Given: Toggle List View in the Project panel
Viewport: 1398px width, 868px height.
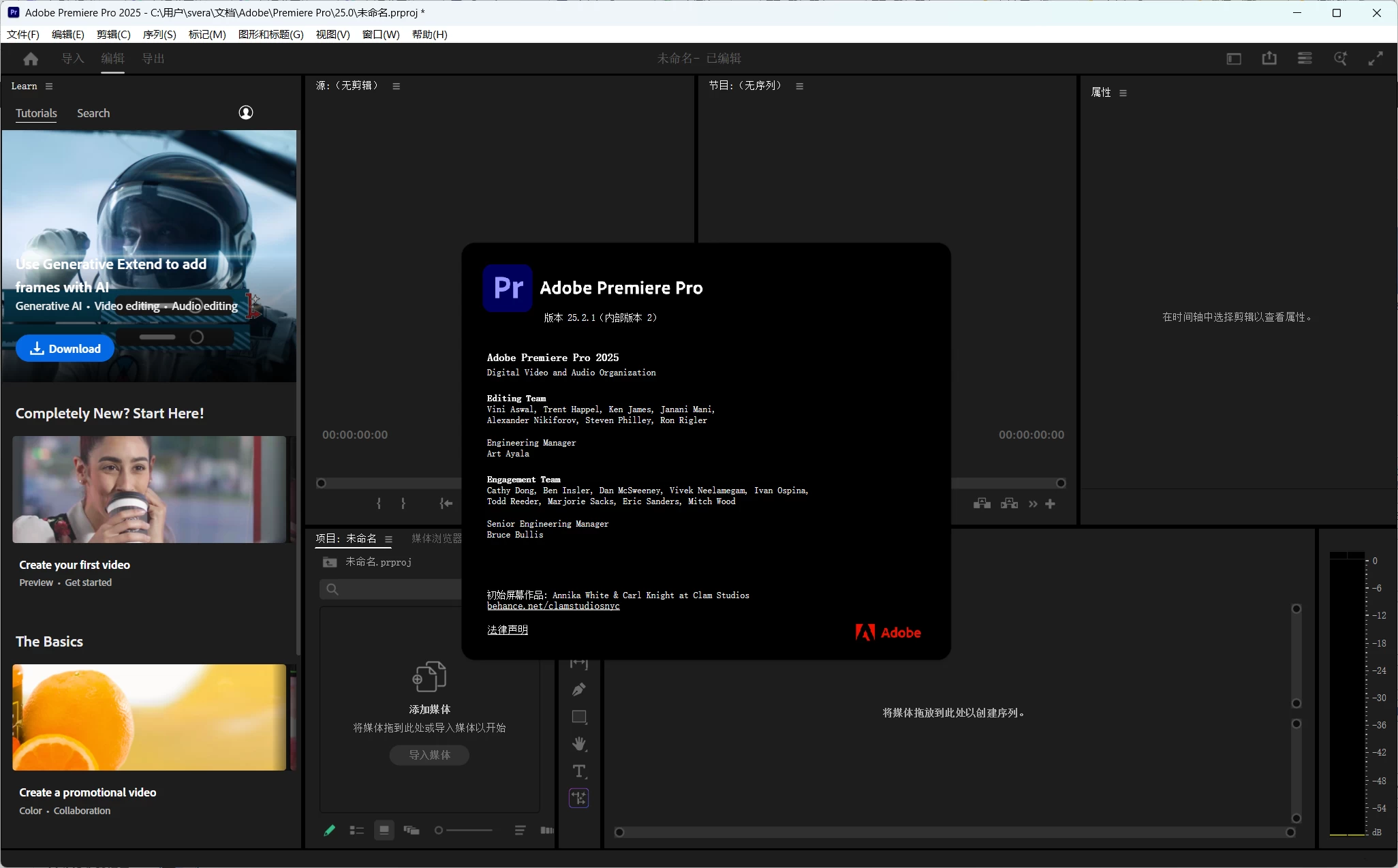Looking at the screenshot, I should (x=356, y=831).
